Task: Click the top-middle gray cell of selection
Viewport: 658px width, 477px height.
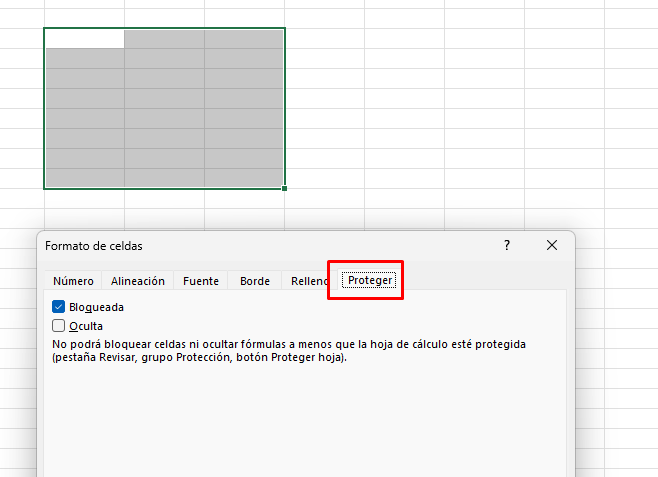Action: tap(164, 38)
